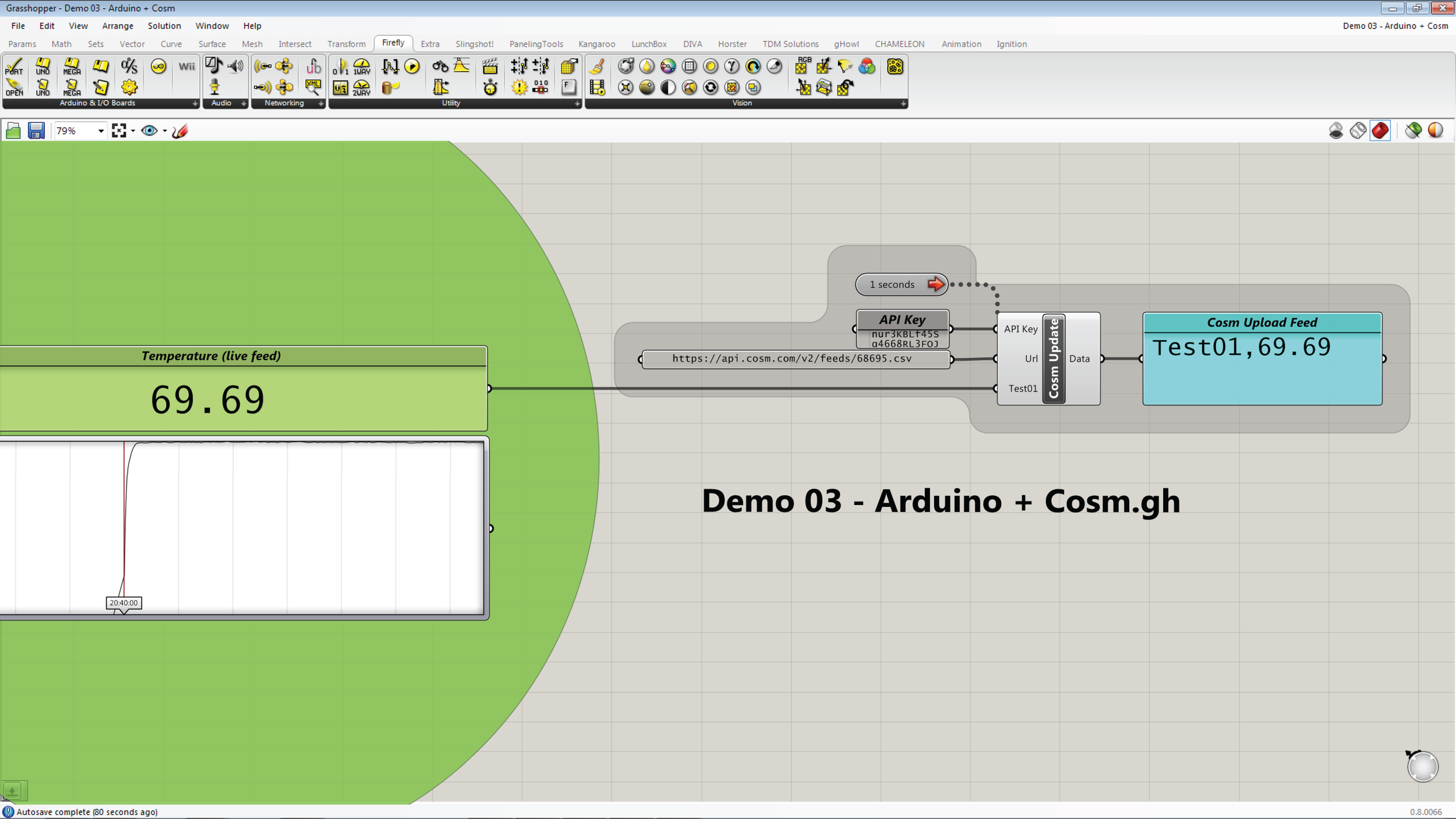The width and height of the screenshot is (1456, 819).
Task: Click the Ports Available checkmark icon
Action: (14, 66)
